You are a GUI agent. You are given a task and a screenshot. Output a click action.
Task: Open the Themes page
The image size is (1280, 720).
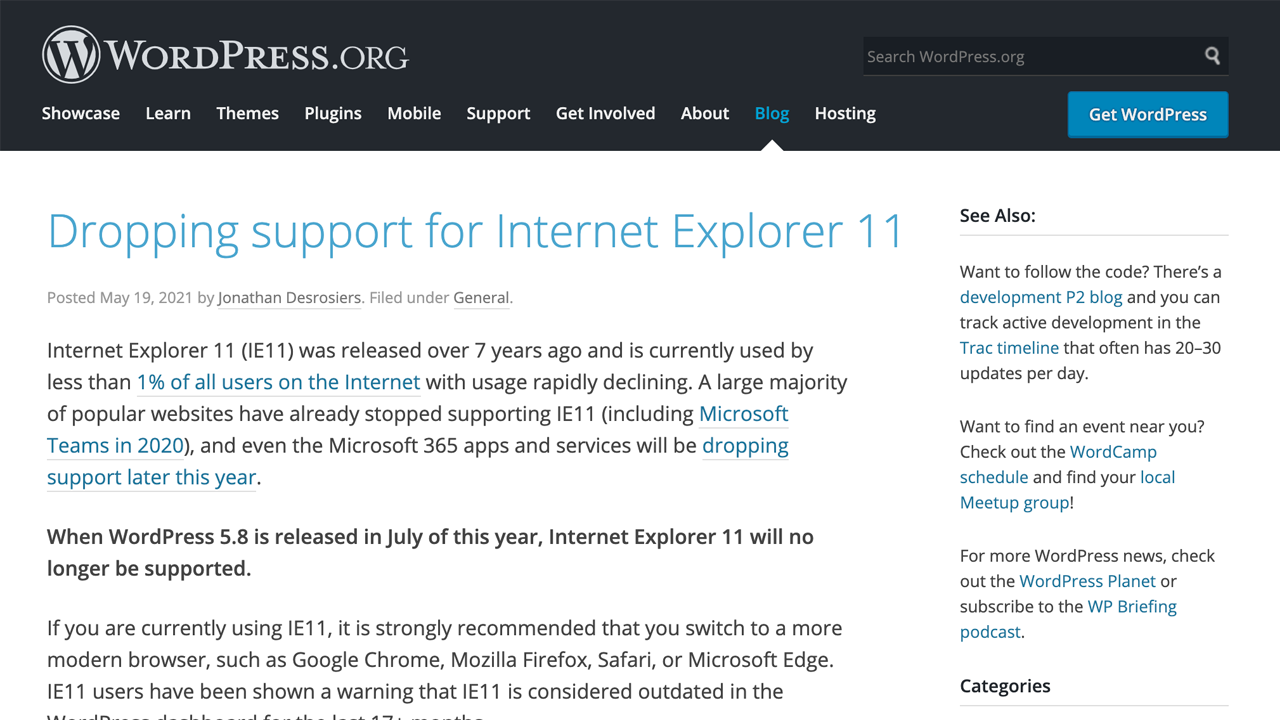point(247,113)
